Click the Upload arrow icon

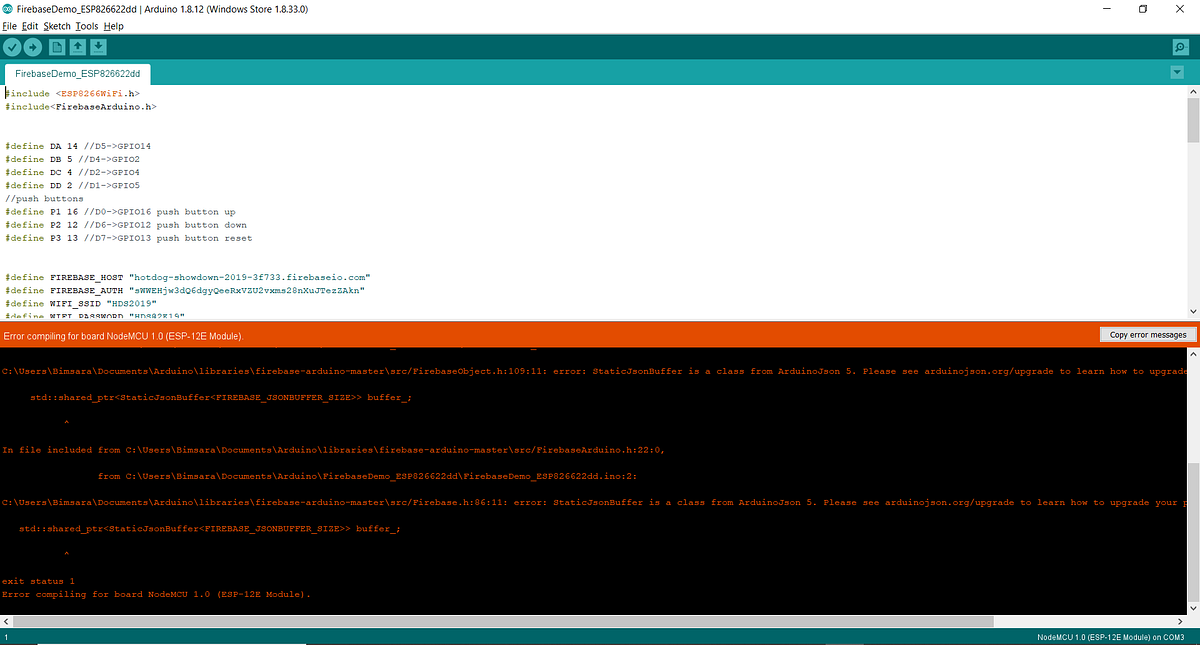[33, 46]
